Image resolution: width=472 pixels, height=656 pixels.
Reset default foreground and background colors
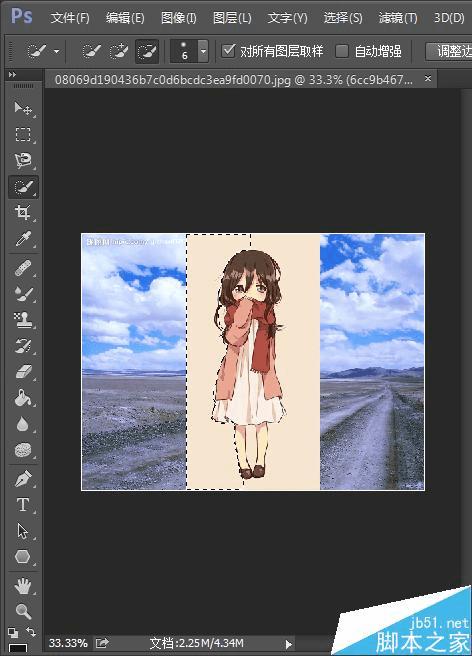pos(13,632)
